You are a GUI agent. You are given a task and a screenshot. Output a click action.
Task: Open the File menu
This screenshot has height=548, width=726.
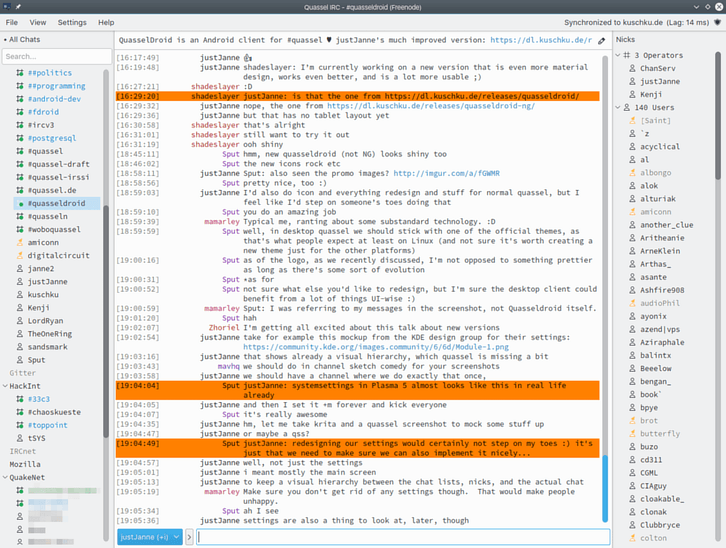click(x=12, y=22)
